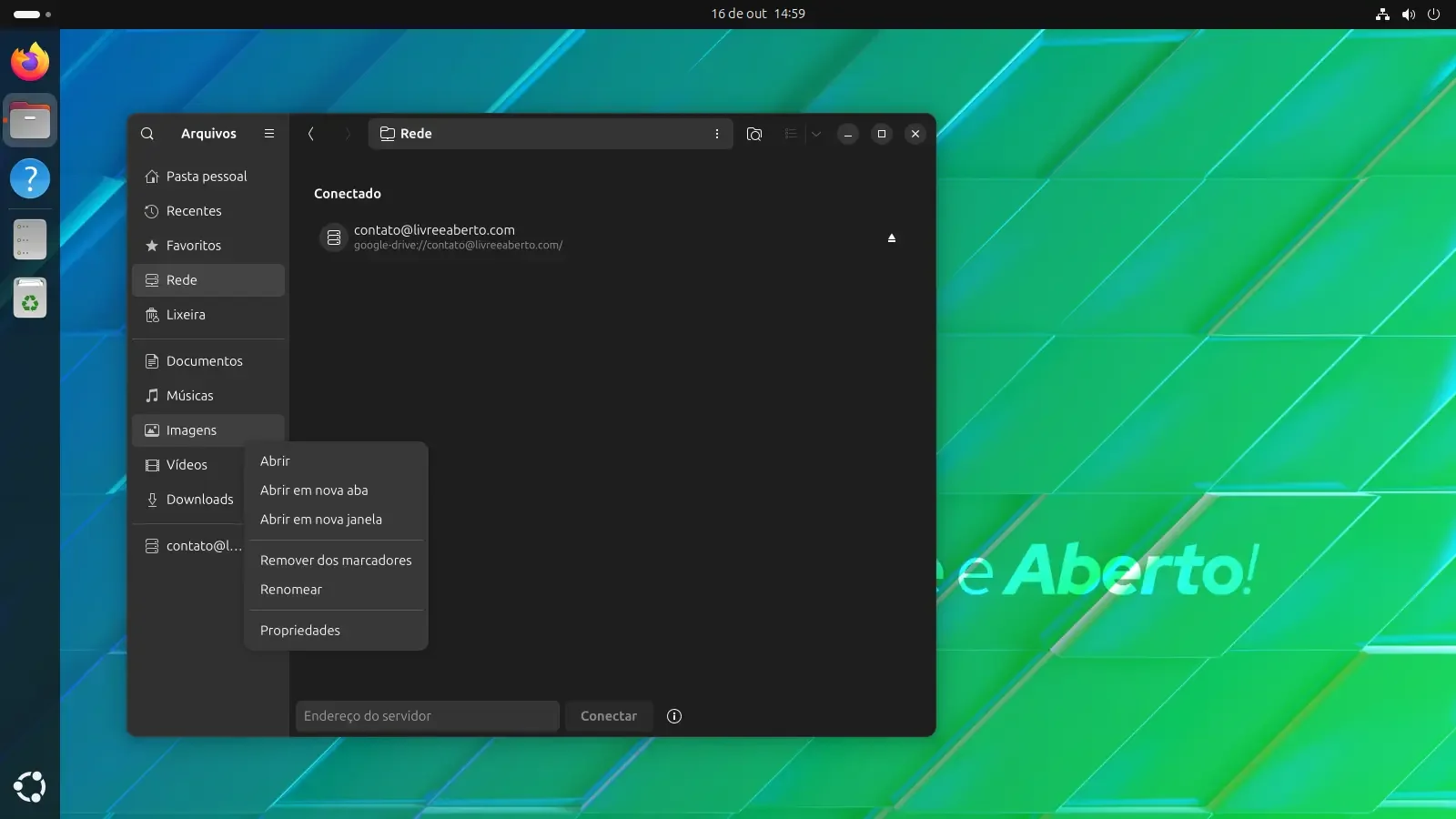Click the search-in-folder icon in the toolbar
1456x819 pixels.
pos(754,134)
